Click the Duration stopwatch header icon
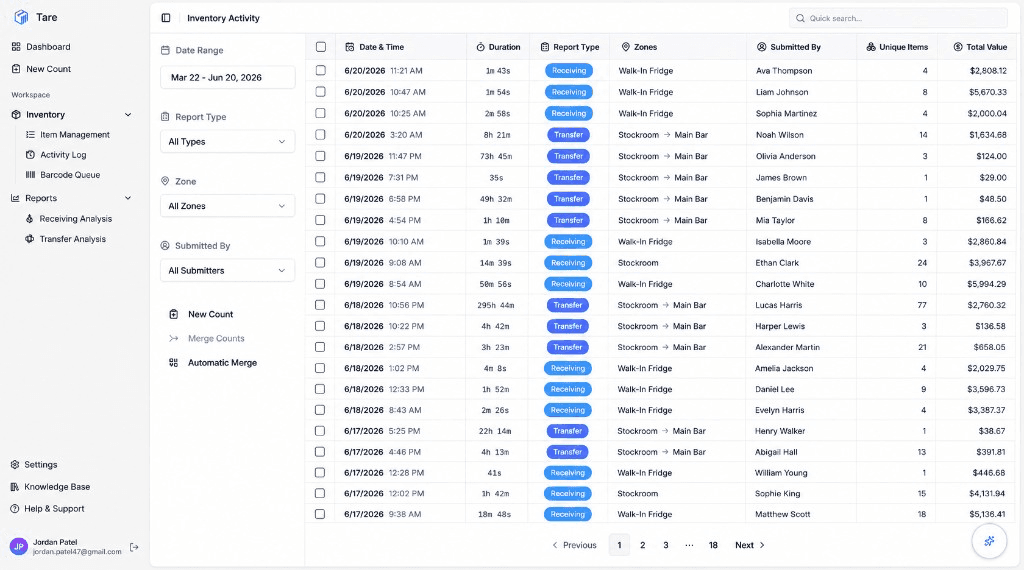This screenshot has height=570, width=1024. [x=481, y=47]
